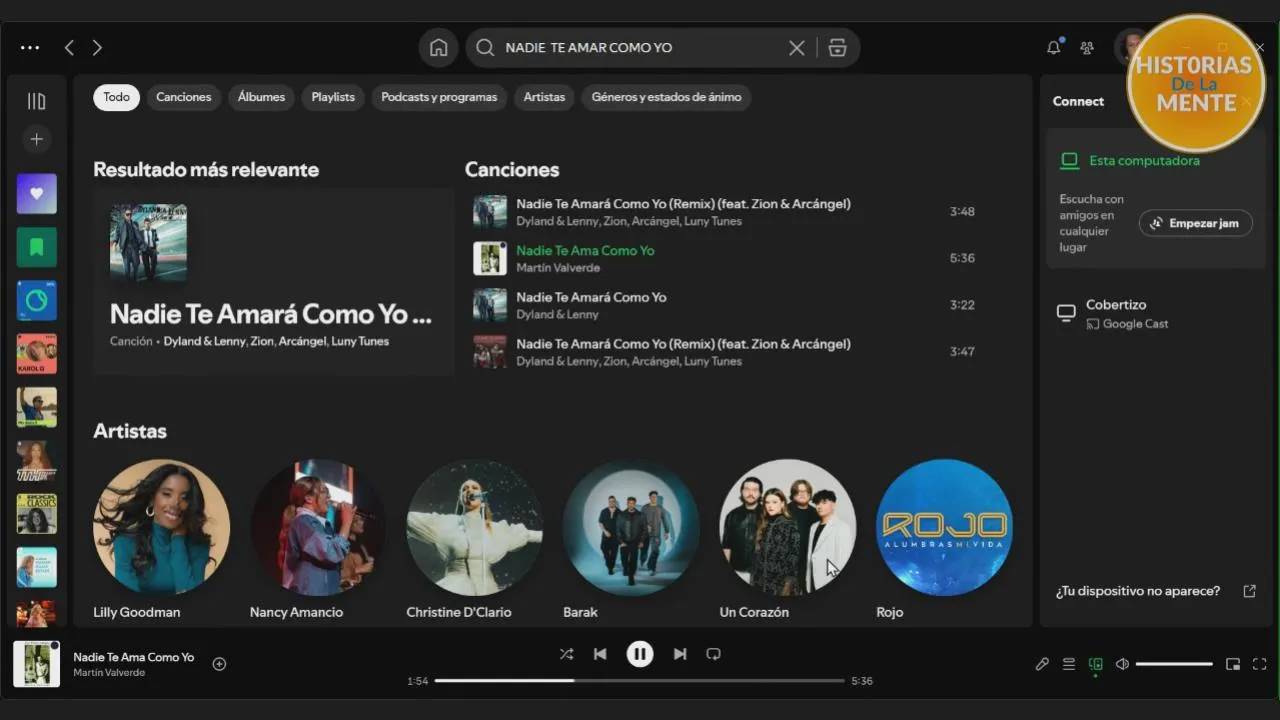Select the Podcasts y programas filter

[439, 97]
